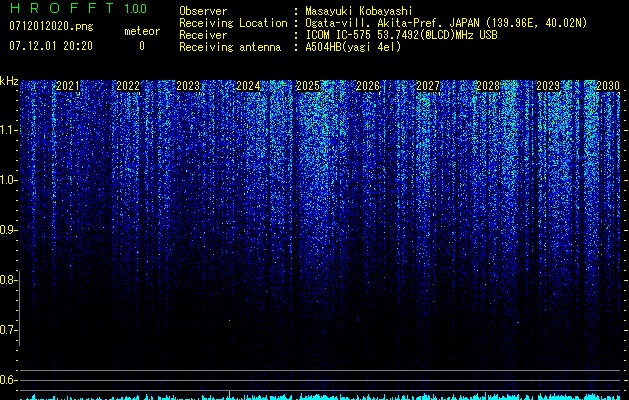Click the 2030 time marker

click(x=608, y=86)
